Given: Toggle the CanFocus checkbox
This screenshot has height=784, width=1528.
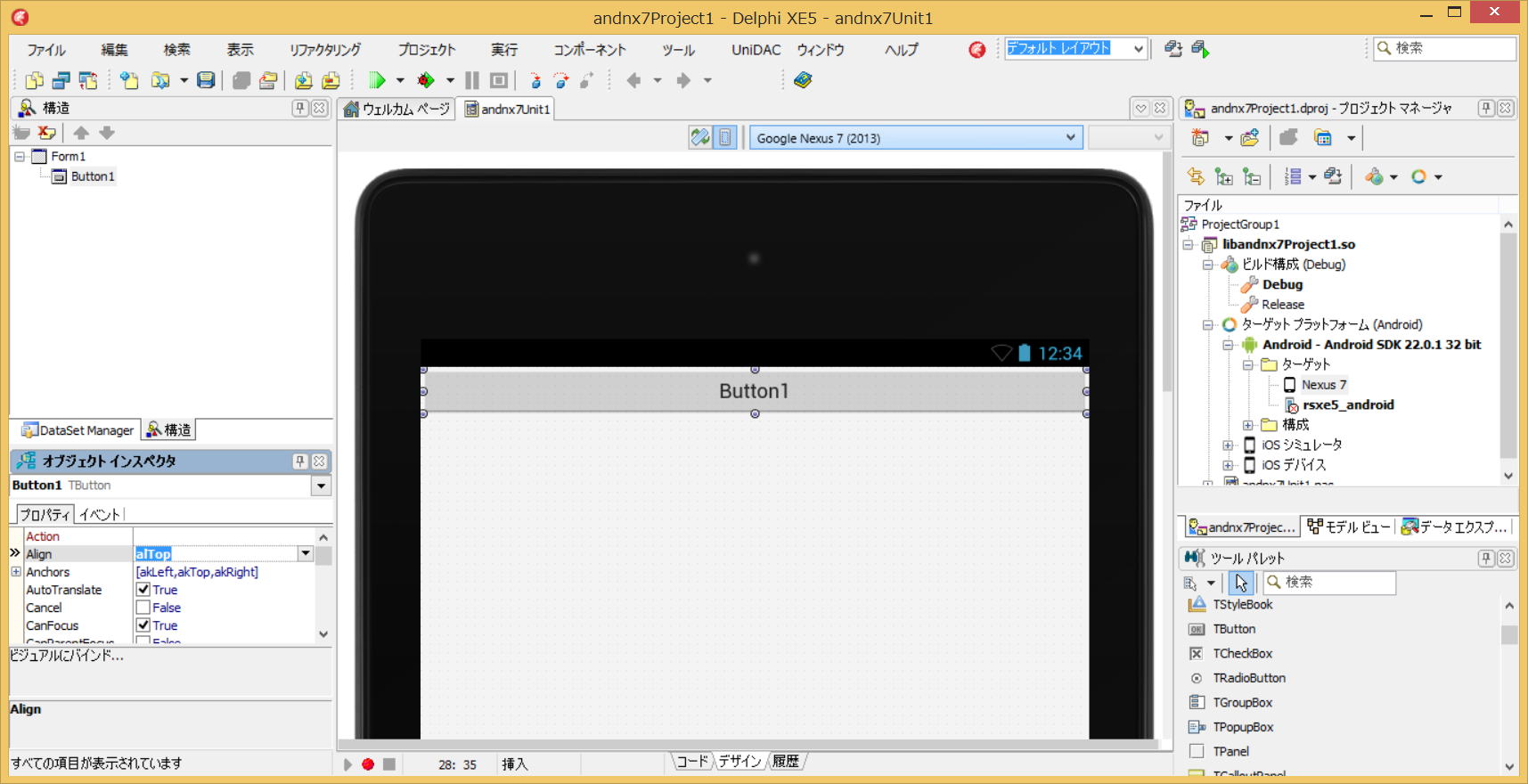Looking at the screenshot, I should click(143, 625).
